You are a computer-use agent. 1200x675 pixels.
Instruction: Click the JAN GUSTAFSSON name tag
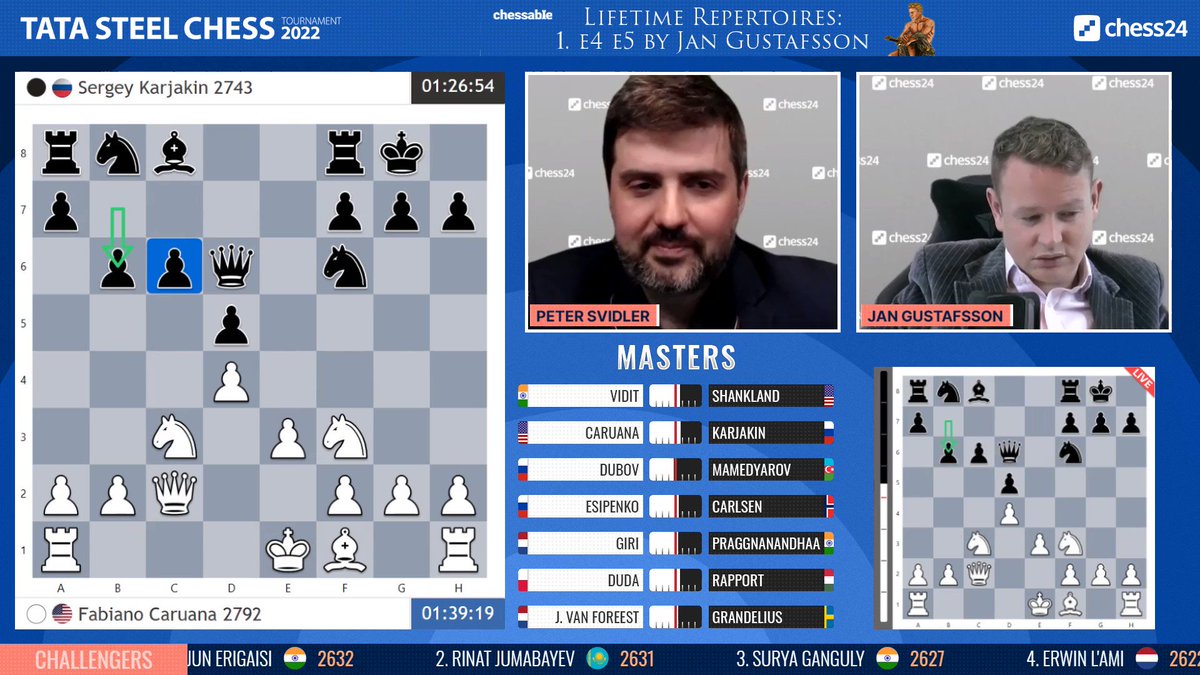coord(937,316)
